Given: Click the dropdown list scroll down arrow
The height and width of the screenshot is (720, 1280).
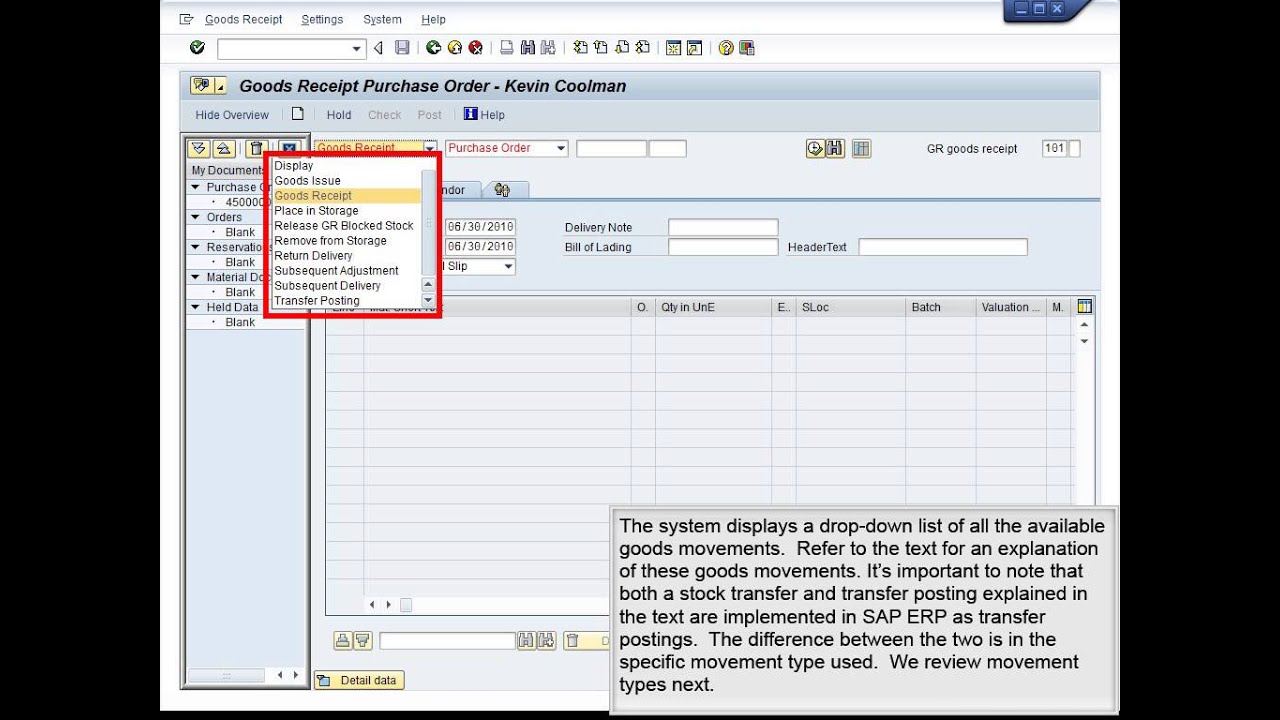Looking at the screenshot, I should pyautogui.click(x=429, y=300).
